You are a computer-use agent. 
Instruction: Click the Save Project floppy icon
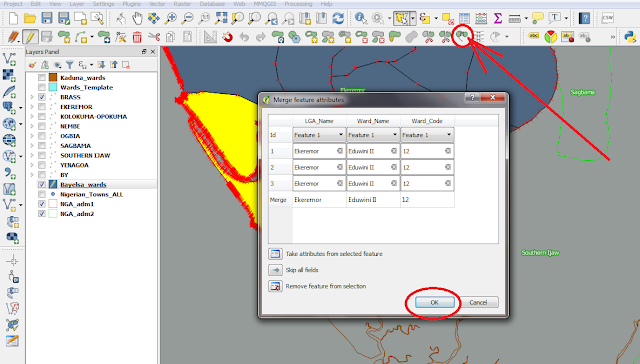point(47,18)
